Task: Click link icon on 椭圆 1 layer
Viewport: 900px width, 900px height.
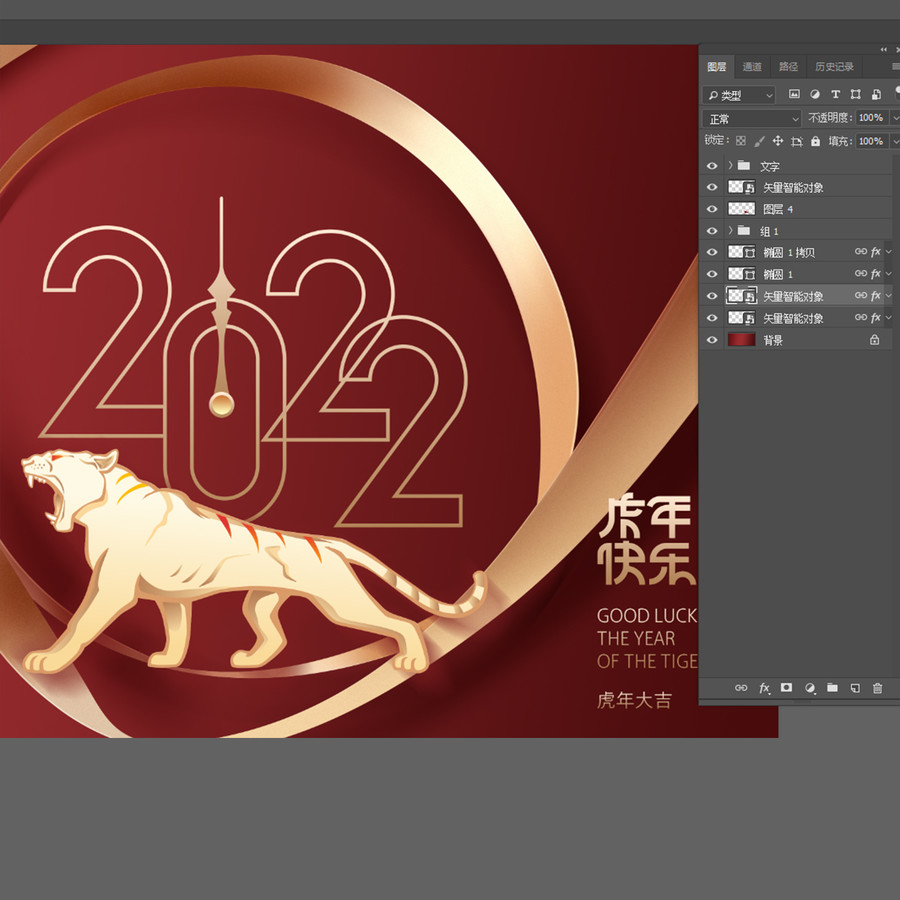Action: pyautogui.click(x=860, y=274)
